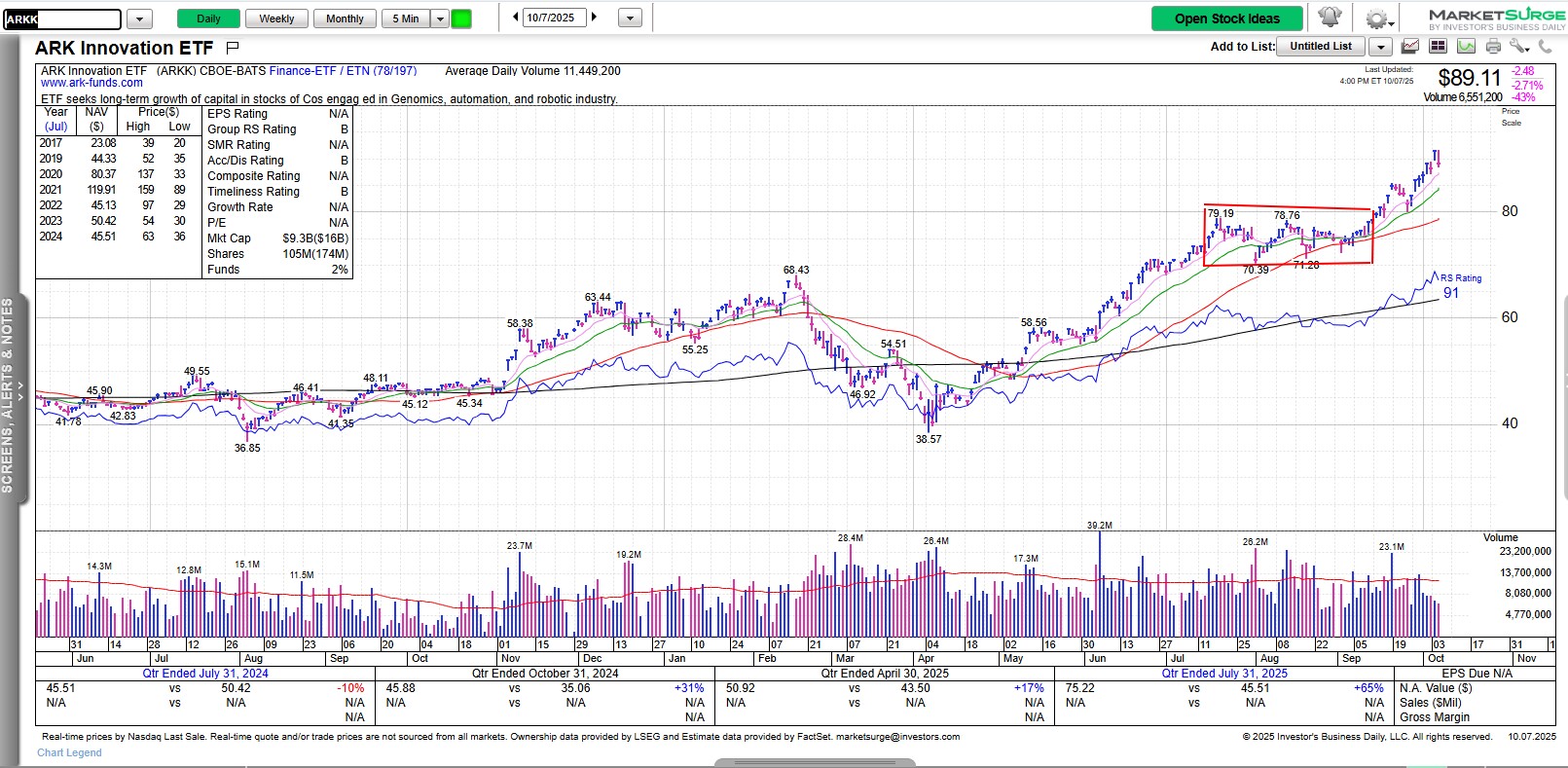Print the chart with printer icon
The width and height of the screenshot is (1568, 768).
coord(1493,47)
